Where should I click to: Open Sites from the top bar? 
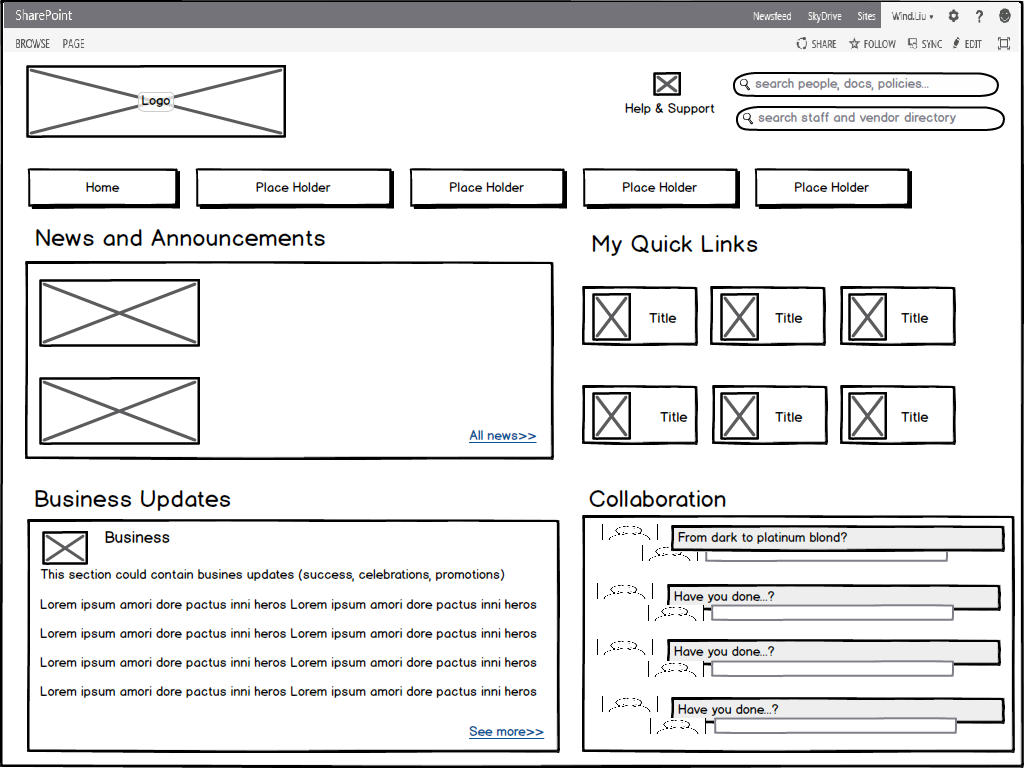(x=867, y=16)
